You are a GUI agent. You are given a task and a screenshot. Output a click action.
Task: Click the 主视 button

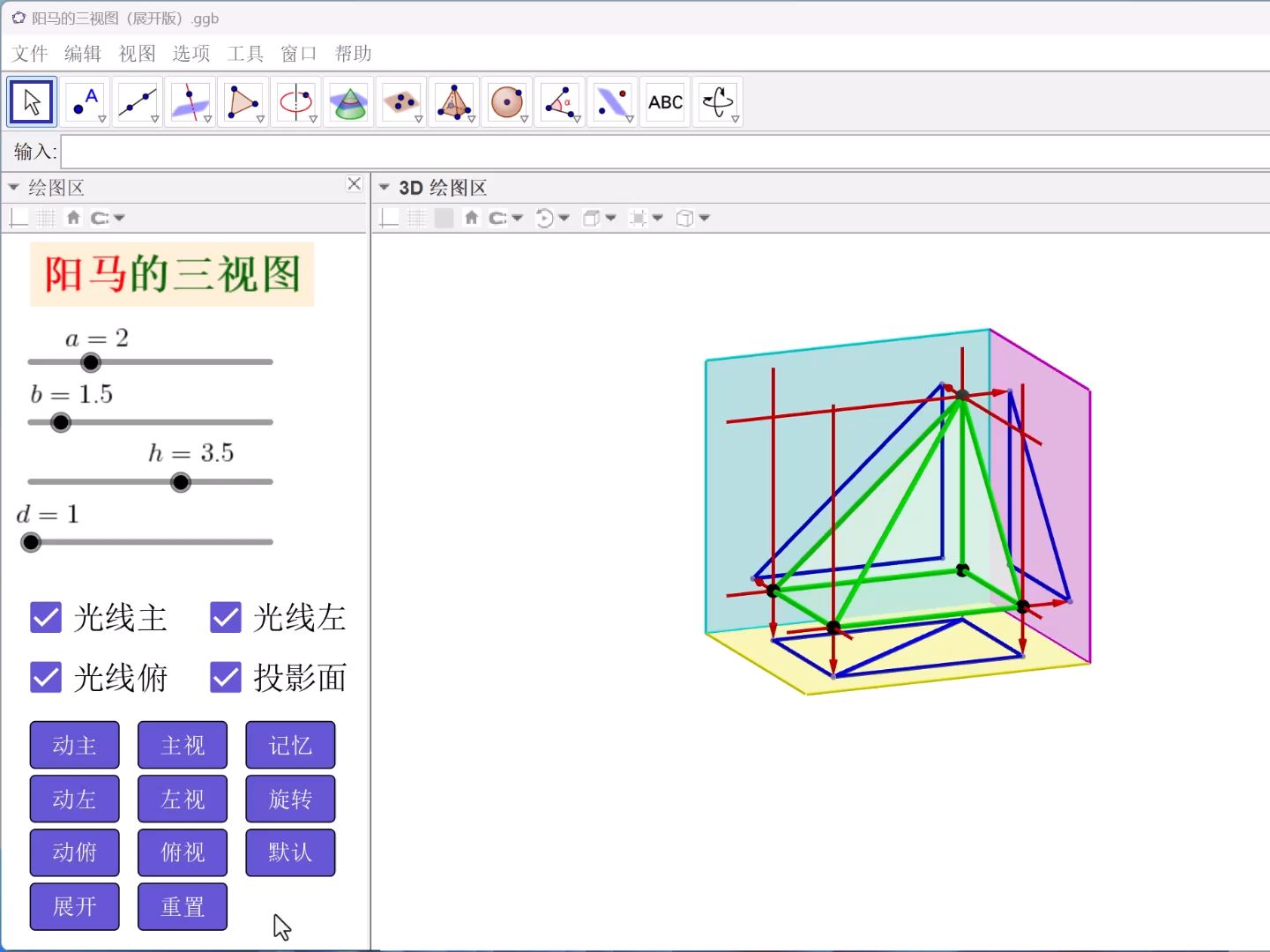(183, 745)
